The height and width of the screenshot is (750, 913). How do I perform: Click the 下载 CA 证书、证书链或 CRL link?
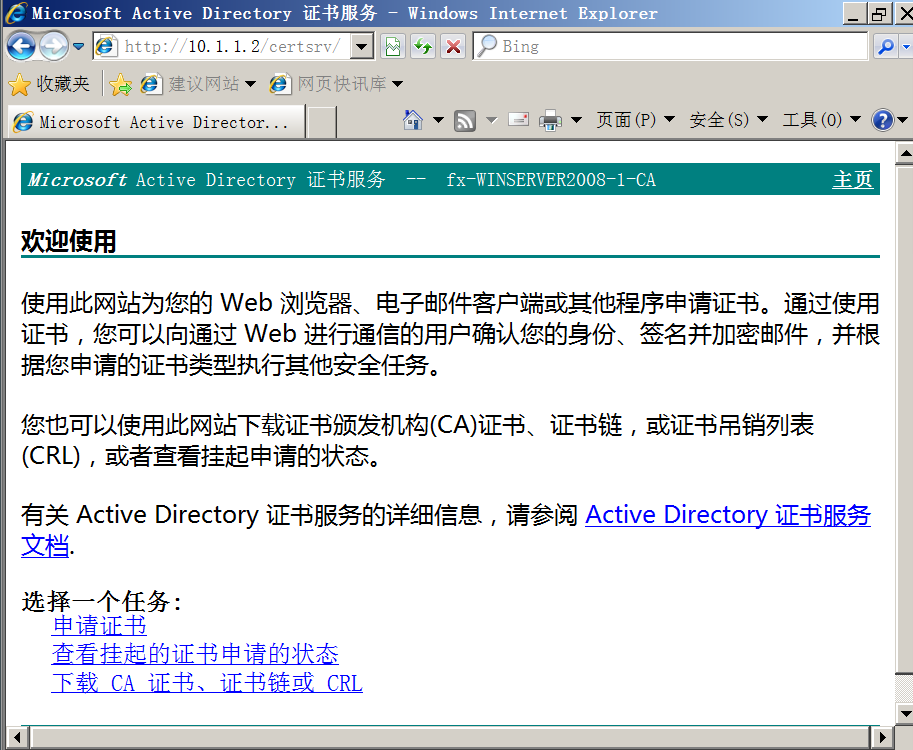click(x=207, y=682)
